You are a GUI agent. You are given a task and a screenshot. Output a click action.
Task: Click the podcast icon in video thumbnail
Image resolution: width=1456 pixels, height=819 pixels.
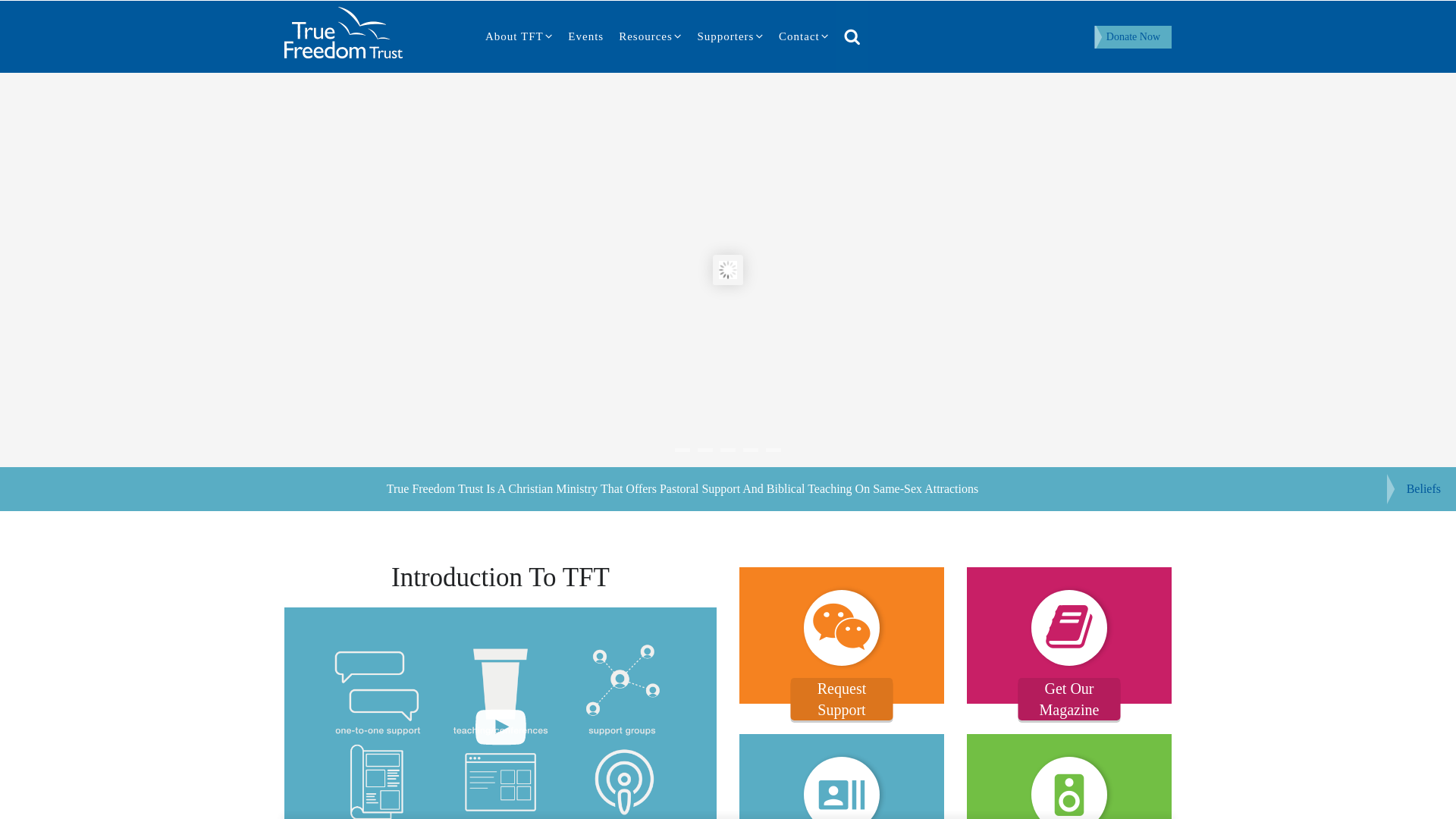pos(624,782)
